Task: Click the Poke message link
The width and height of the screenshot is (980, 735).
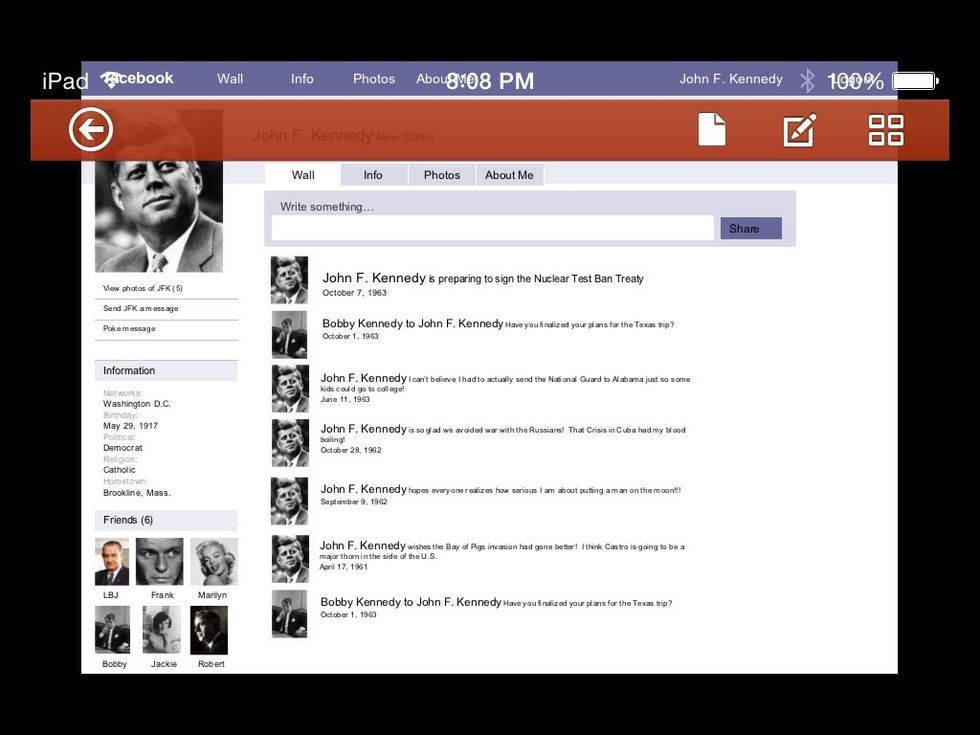Action: click(x=129, y=328)
